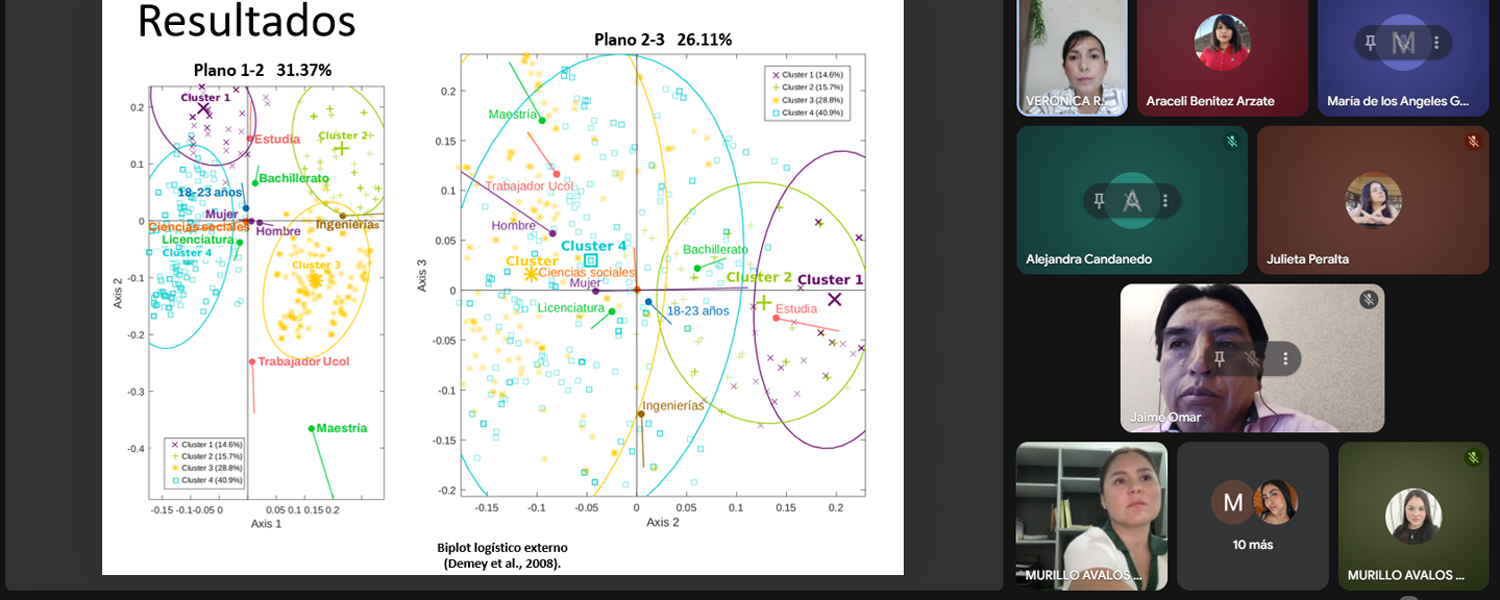Open more options on Jaime Omar tile
This screenshot has width=1500, height=600.
tap(1285, 358)
